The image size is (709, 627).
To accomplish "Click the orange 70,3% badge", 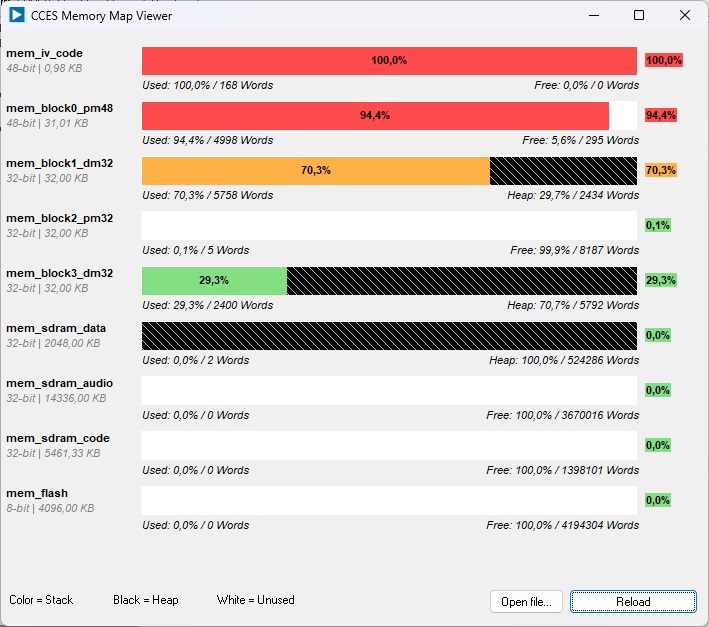I will [661, 170].
